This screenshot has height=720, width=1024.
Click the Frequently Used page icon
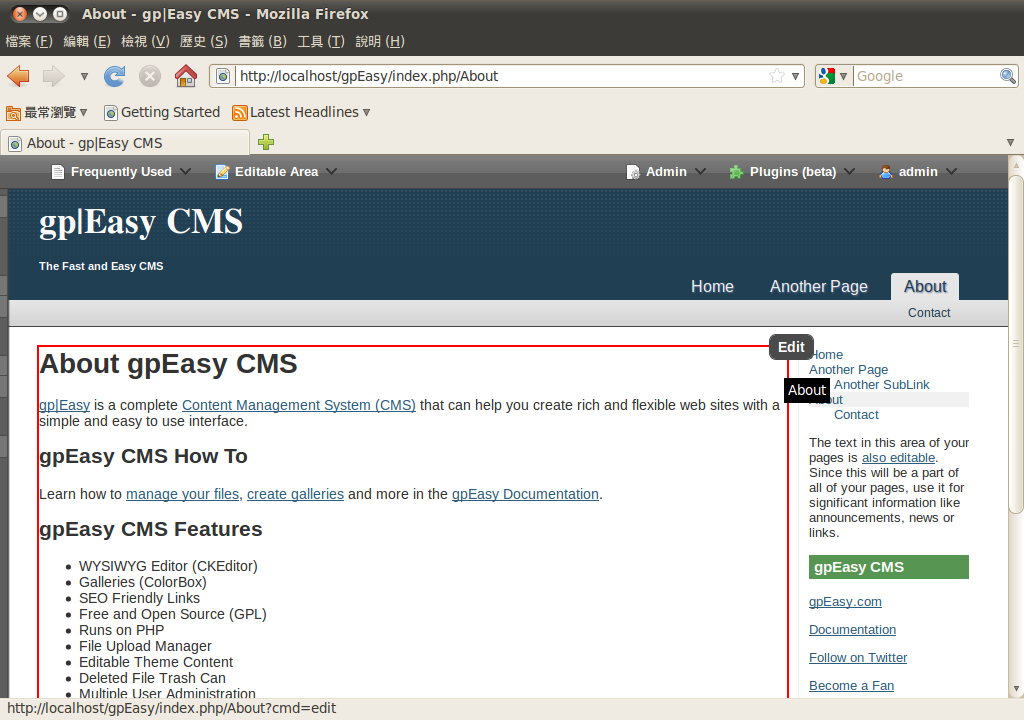(x=57, y=172)
